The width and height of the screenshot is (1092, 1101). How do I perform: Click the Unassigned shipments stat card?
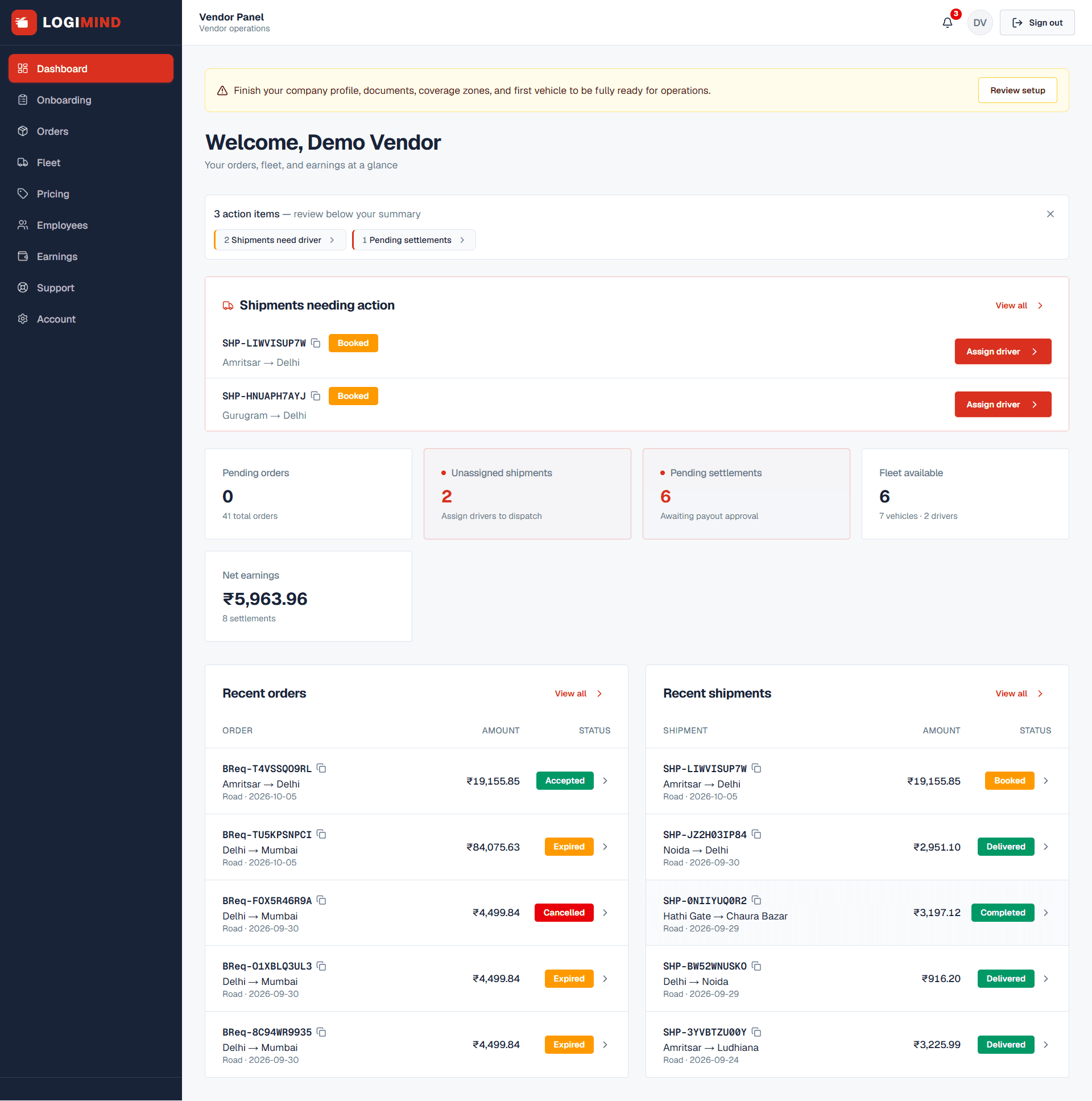coord(527,494)
